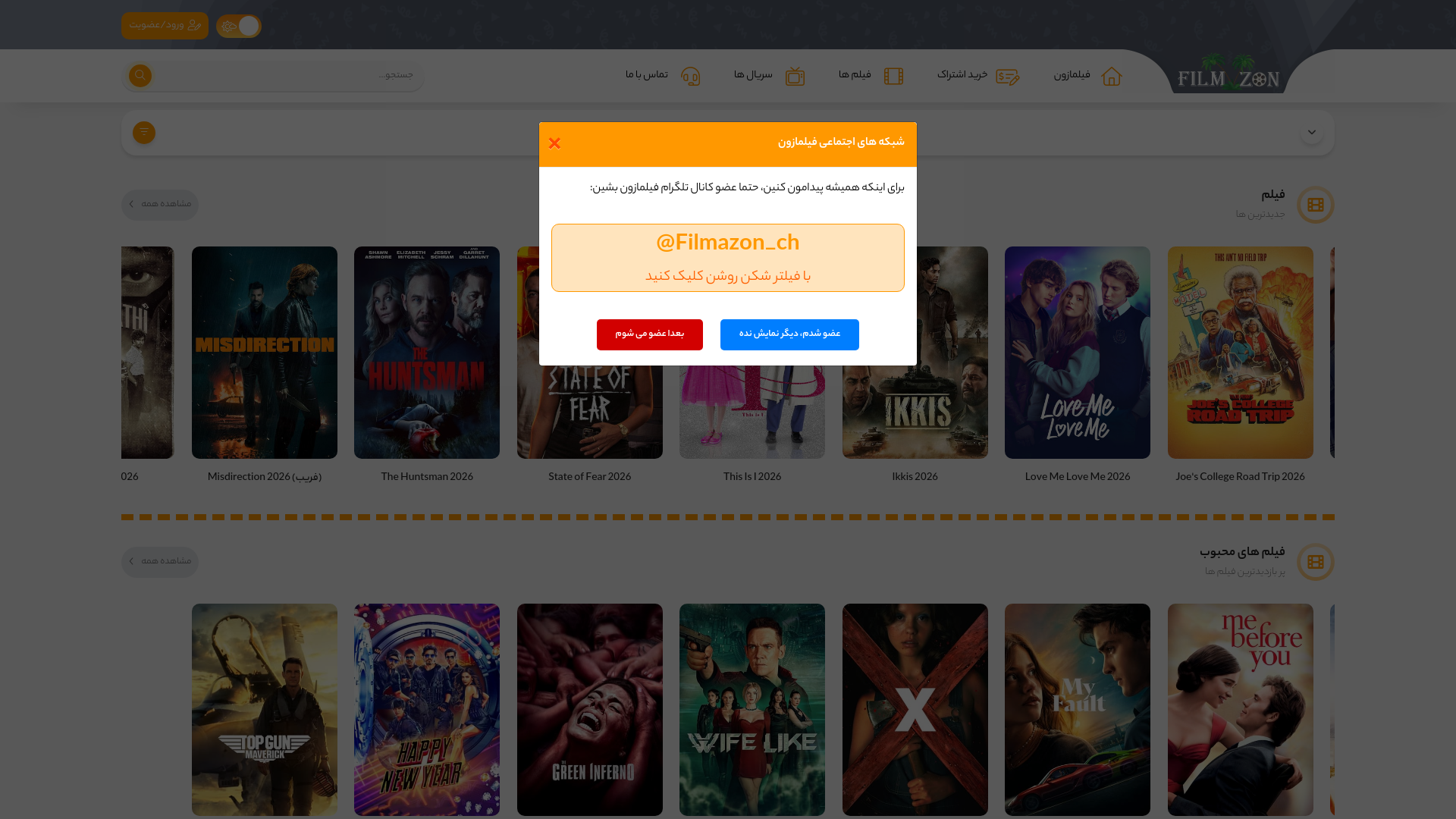Screen dimensions: 1456x819
Task: Click the 'The Huntsman 2026' title
Action: click(427, 477)
